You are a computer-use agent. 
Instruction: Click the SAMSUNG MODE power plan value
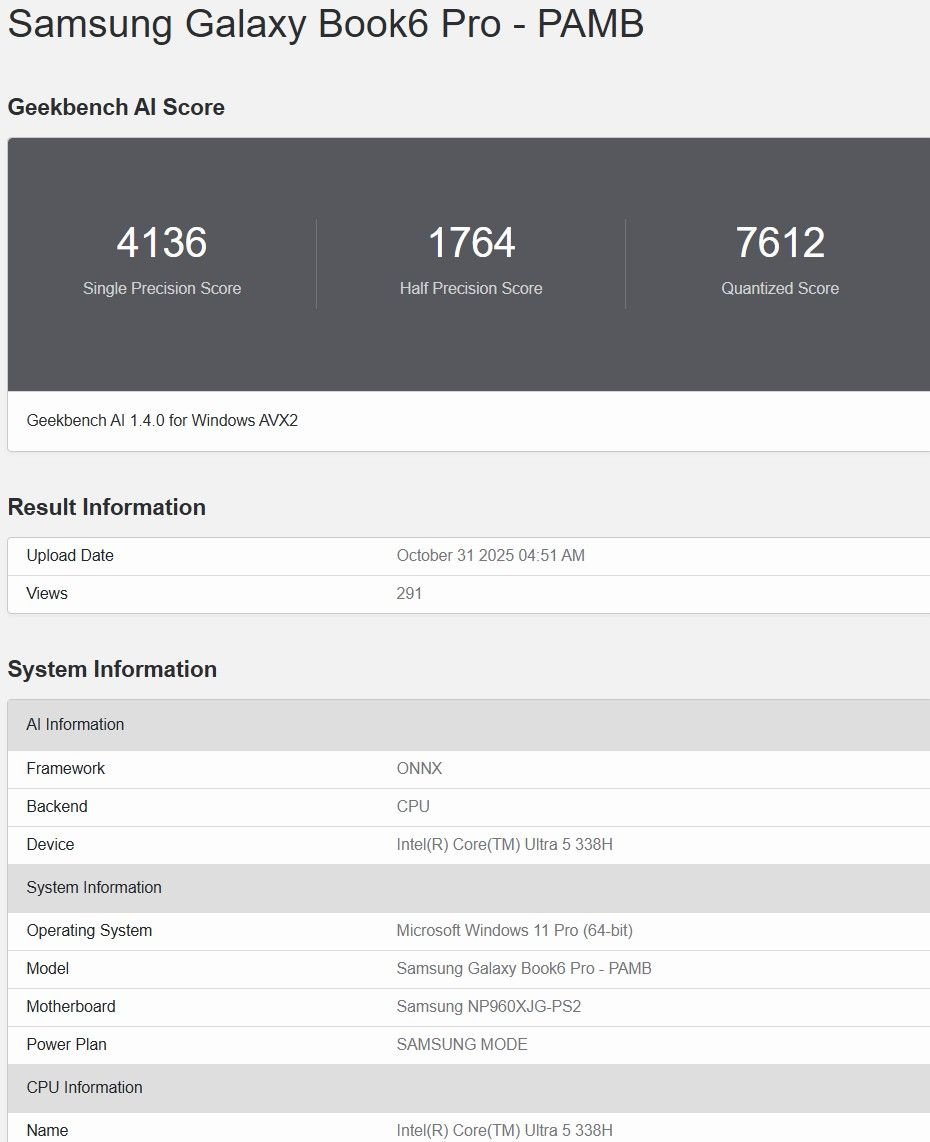(x=462, y=1045)
